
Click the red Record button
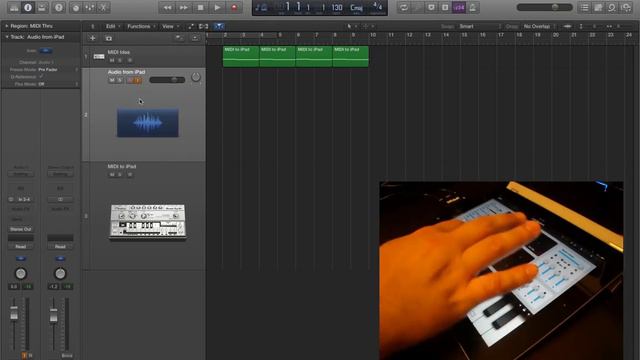234,7
